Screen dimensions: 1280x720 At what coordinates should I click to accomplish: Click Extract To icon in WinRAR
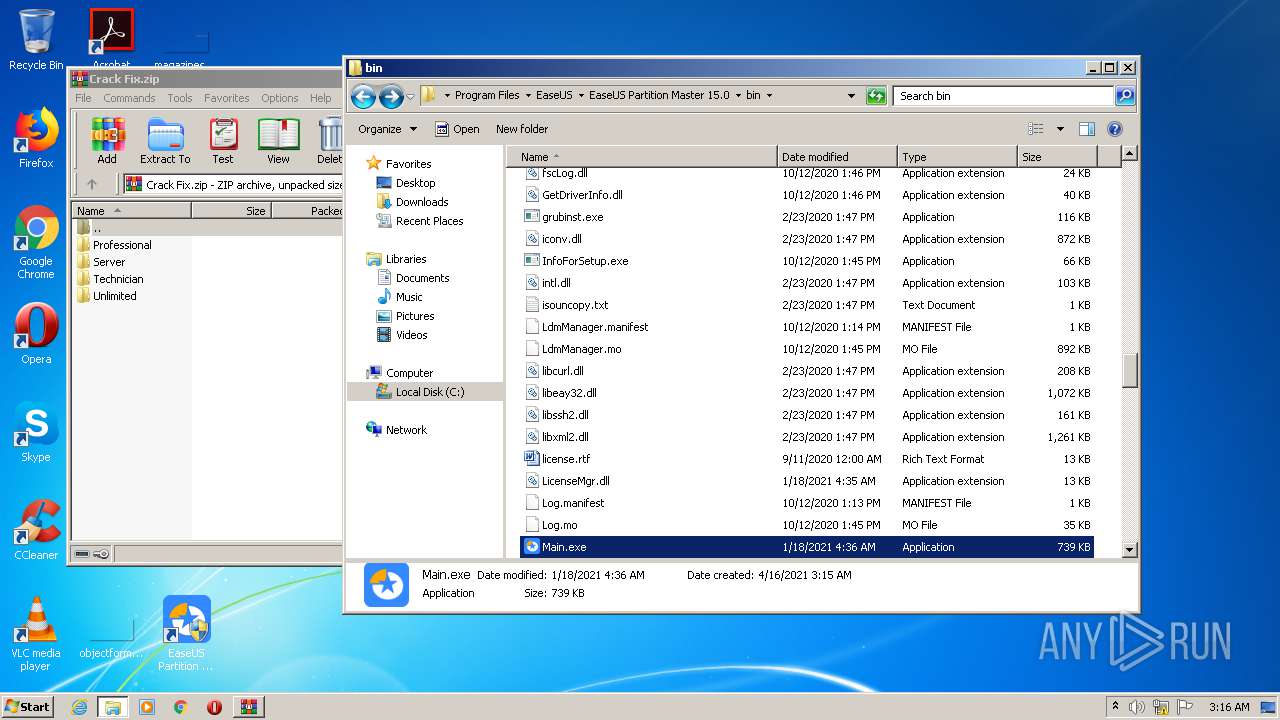[x=165, y=140]
